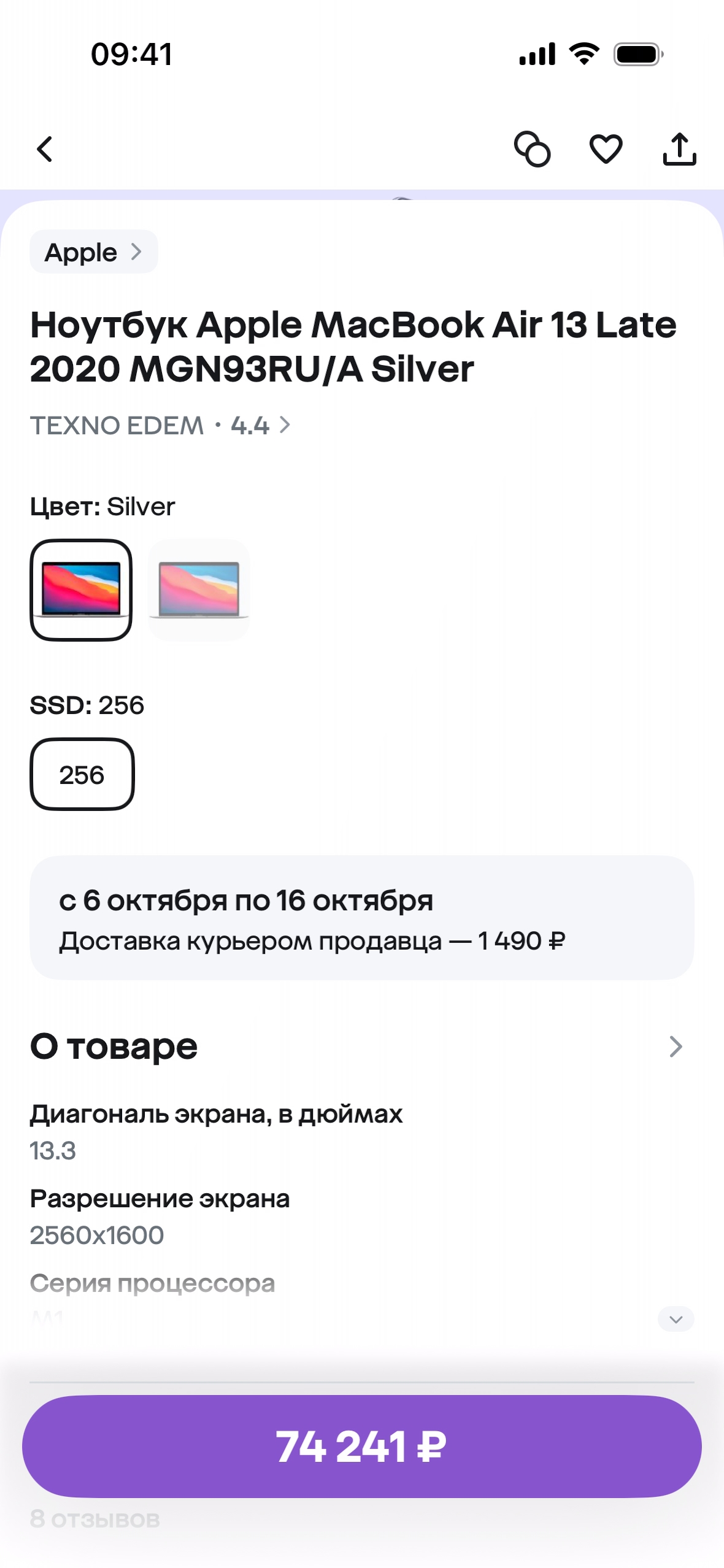Tap the product title text
724x1568 pixels.
(x=353, y=347)
